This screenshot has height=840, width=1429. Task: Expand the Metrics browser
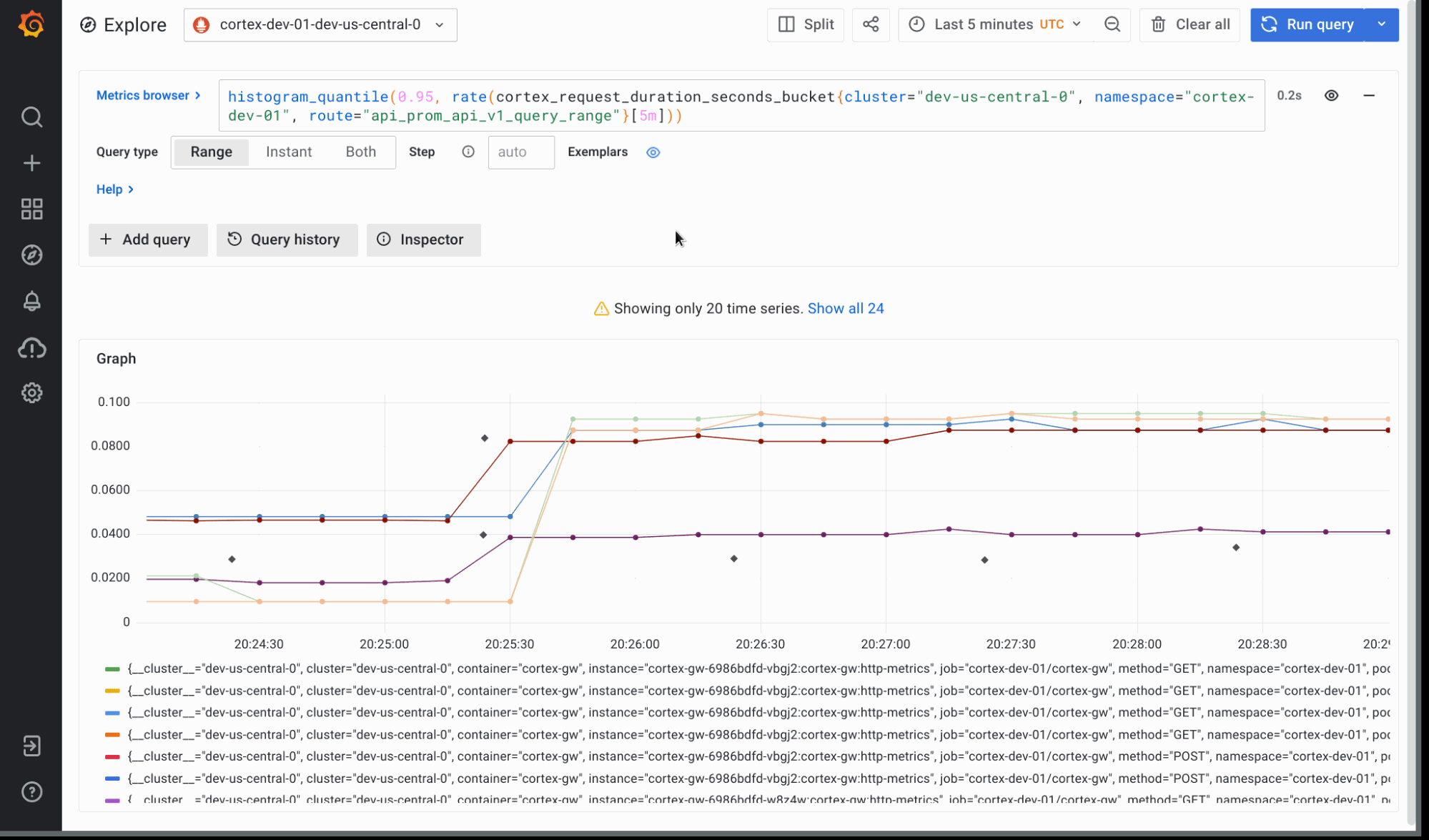pyautogui.click(x=148, y=96)
